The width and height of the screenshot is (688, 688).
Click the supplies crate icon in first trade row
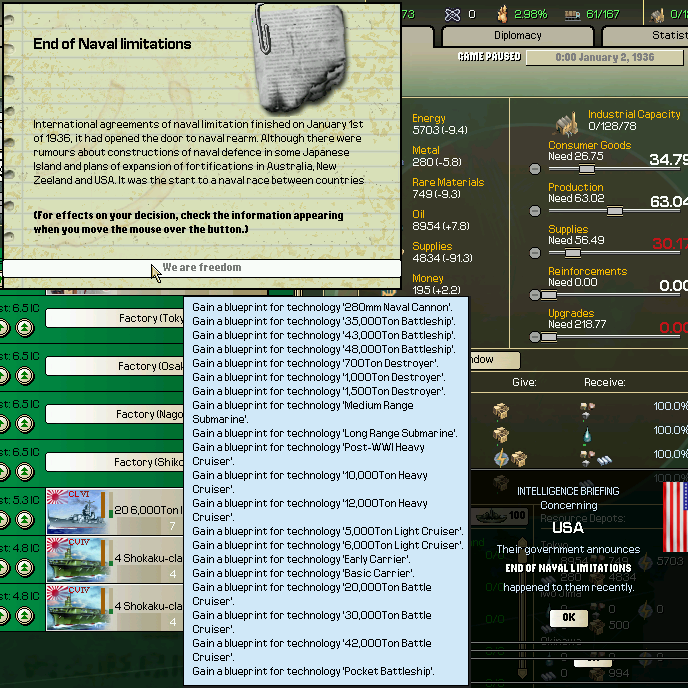tap(501, 411)
